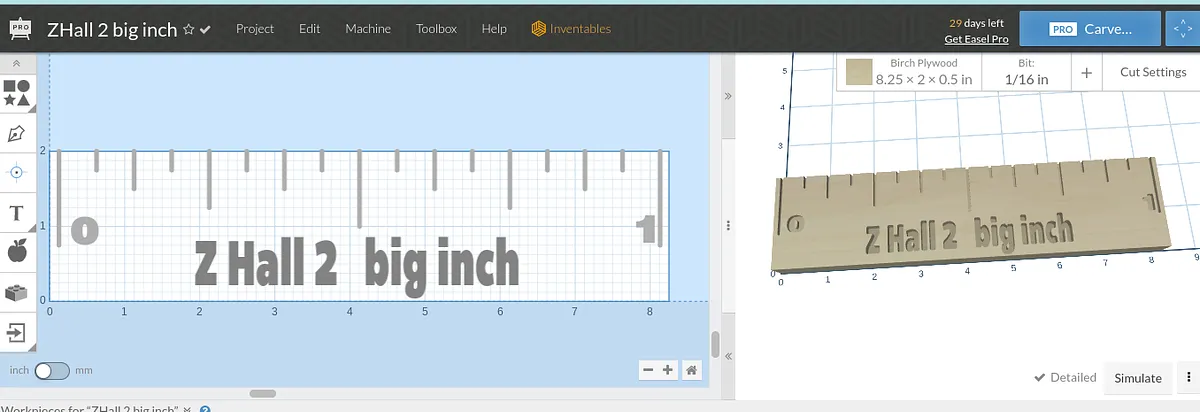Toggle the Detailed preview checkmark
1200x412 pixels.
[x=1066, y=378]
